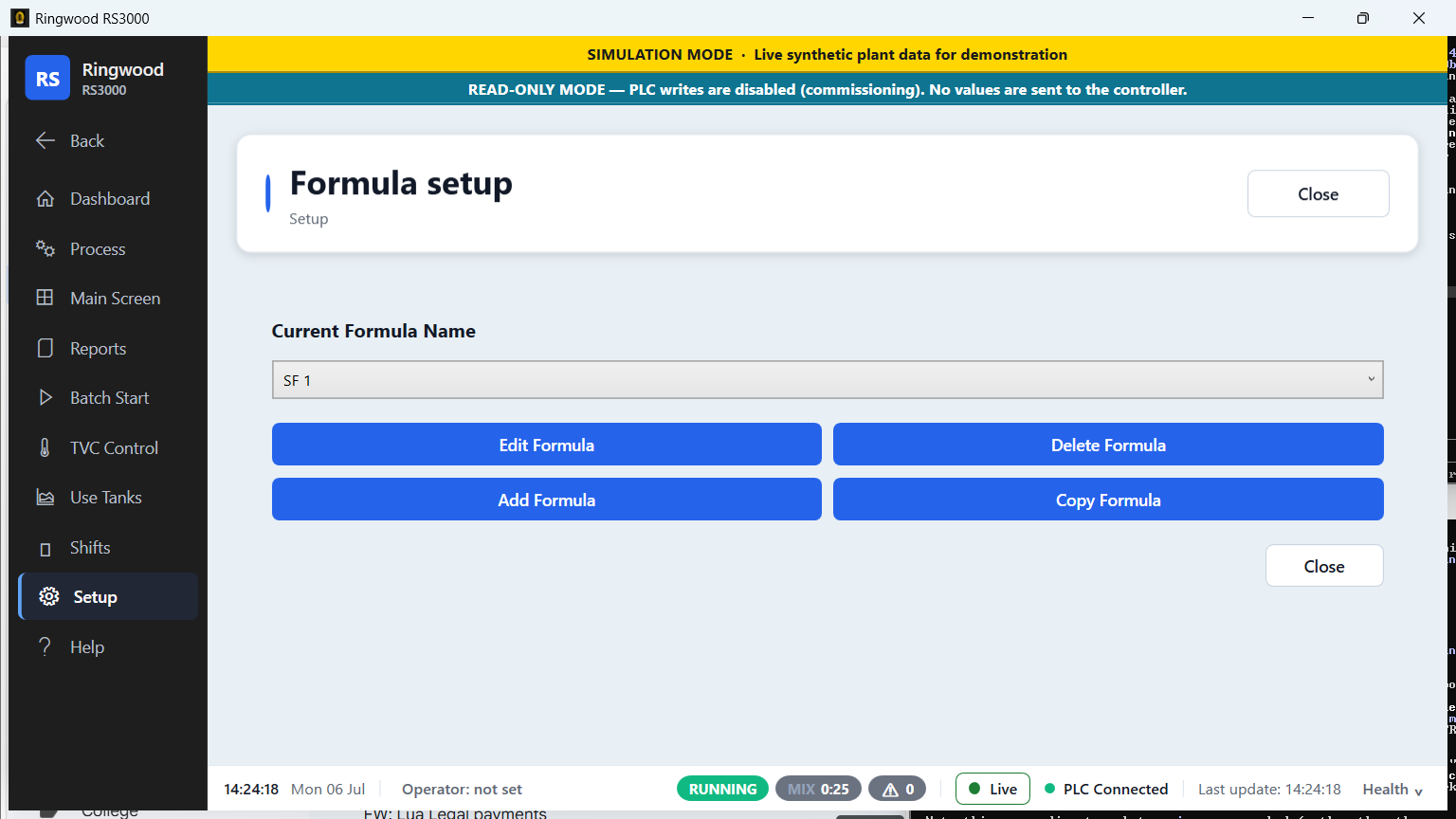Click the alarm warning triangle icon
The image size is (1456, 819).
(890, 789)
